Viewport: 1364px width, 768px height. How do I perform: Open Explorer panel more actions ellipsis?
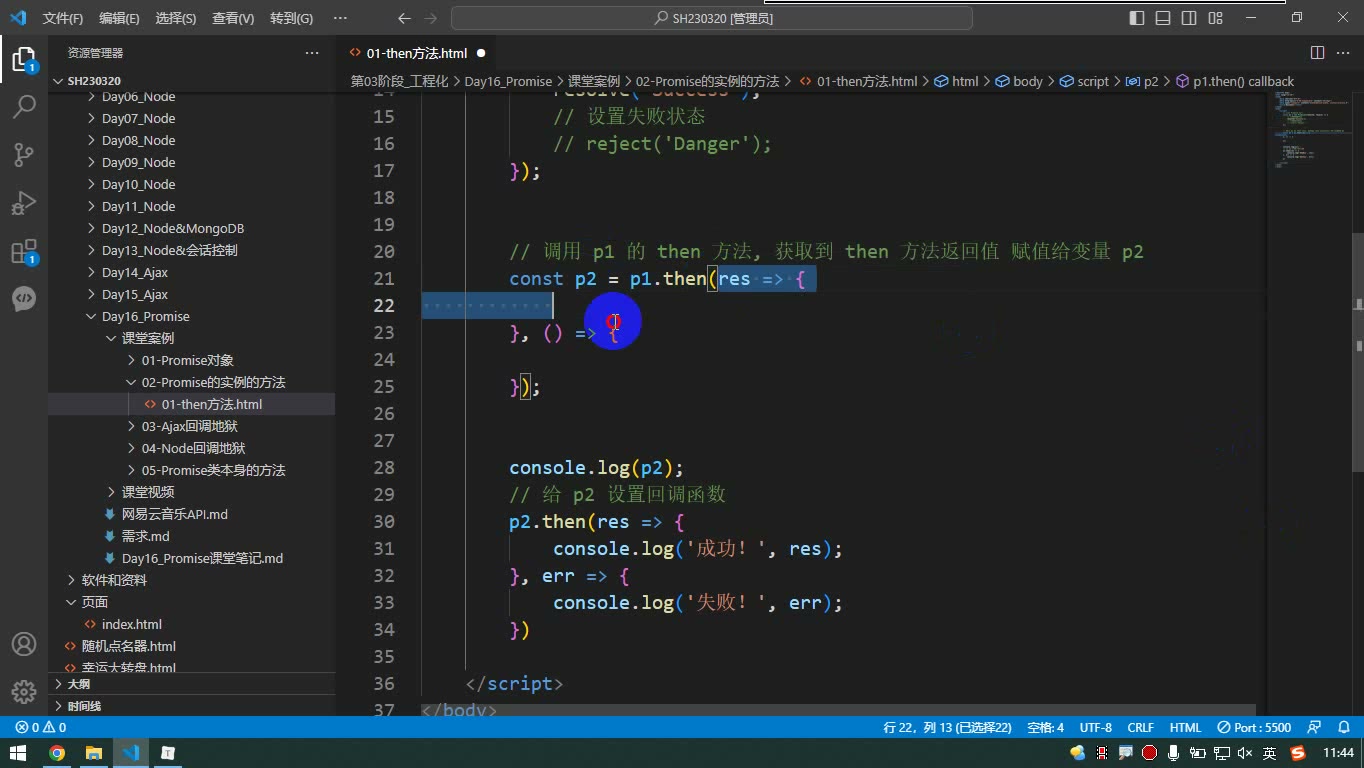pos(312,53)
